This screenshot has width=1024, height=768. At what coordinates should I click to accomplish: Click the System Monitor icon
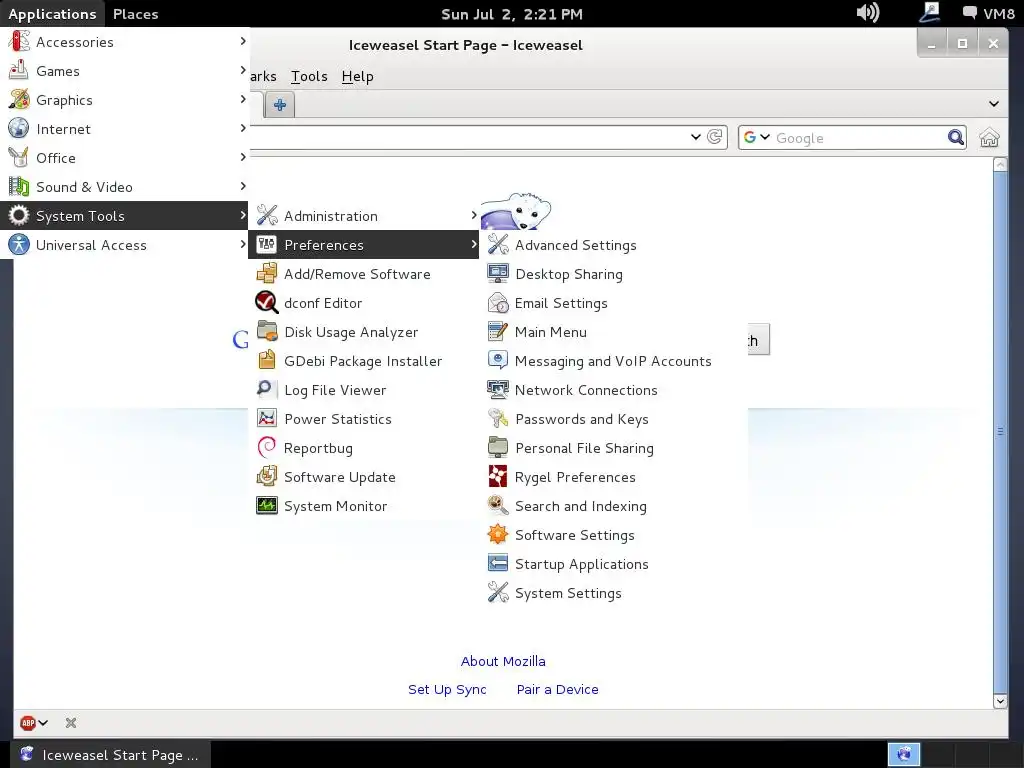point(266,505)
